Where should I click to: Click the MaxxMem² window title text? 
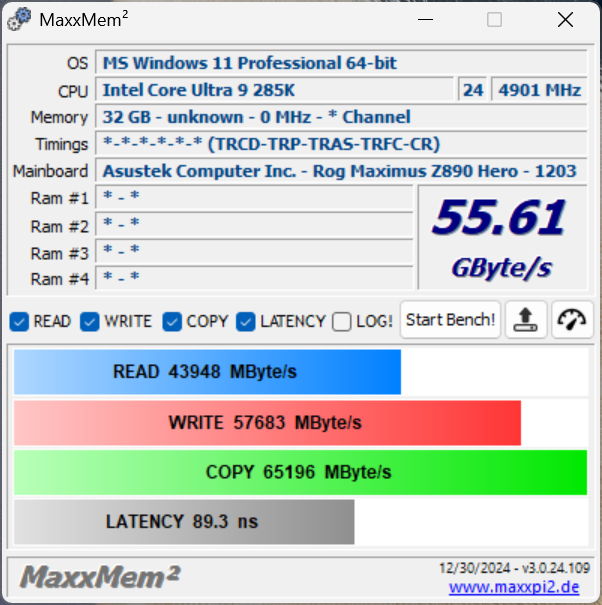click(x=84, y=19)
